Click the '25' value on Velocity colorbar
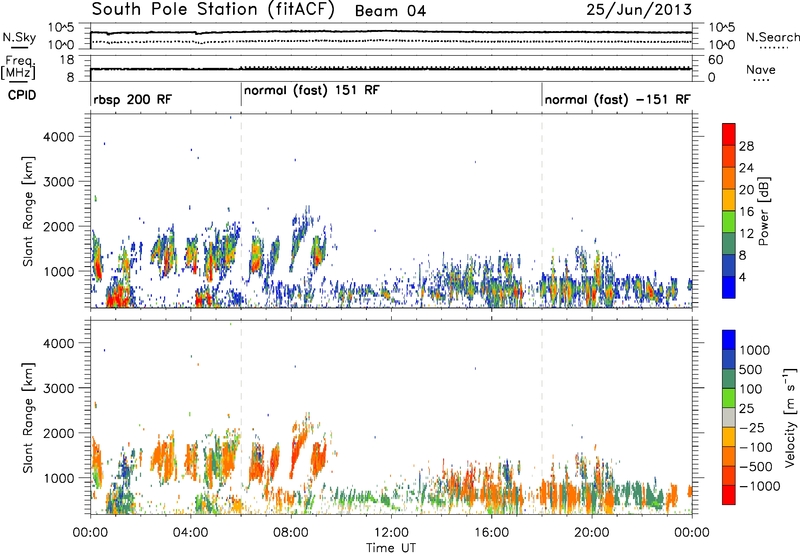This screenshot has height=554, width=800. (747, 409)
